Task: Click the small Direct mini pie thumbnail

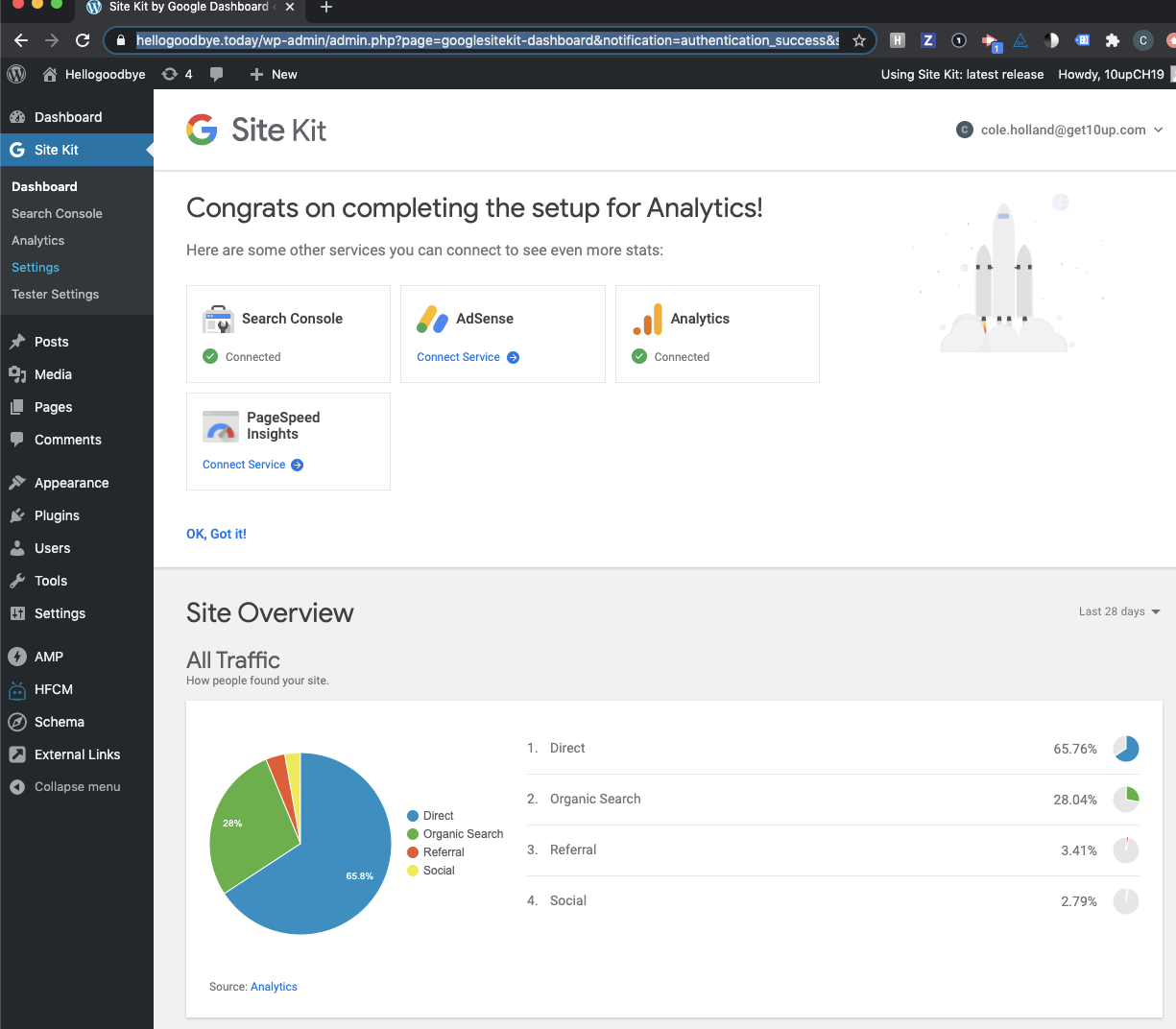Action: coord(1126,749)
